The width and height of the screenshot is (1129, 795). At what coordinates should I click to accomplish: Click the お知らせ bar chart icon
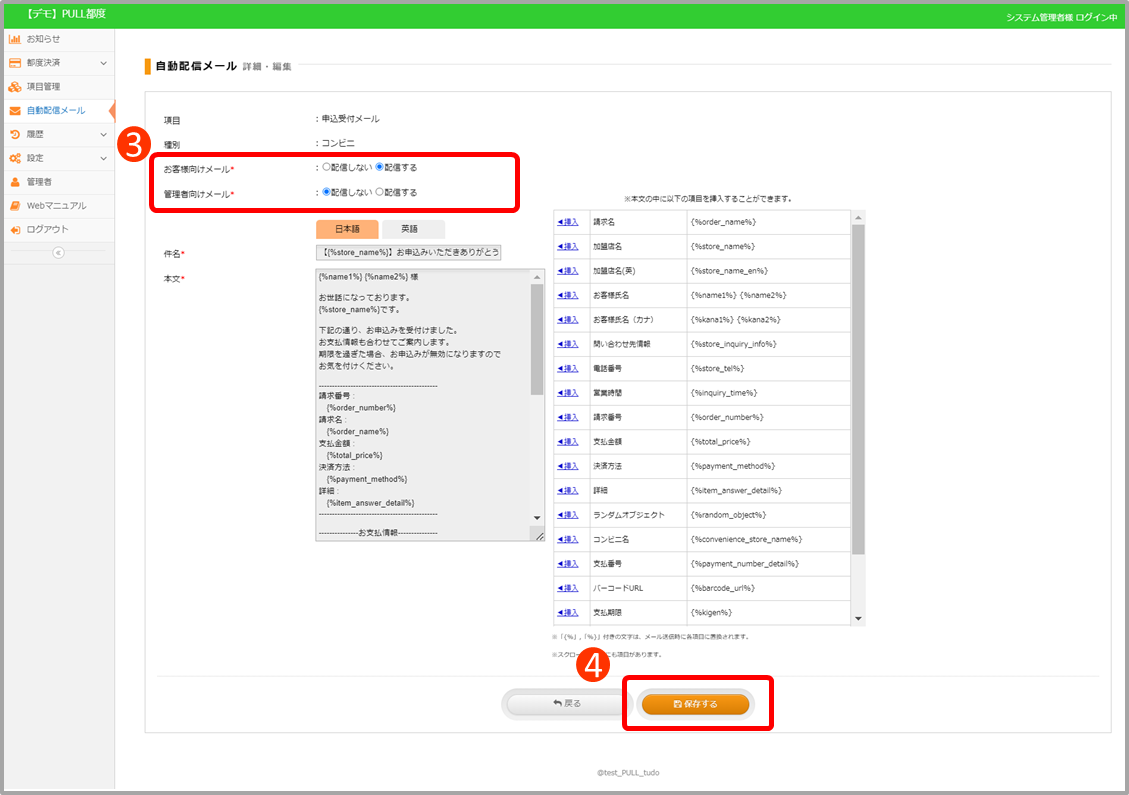[x=15, y=39]
